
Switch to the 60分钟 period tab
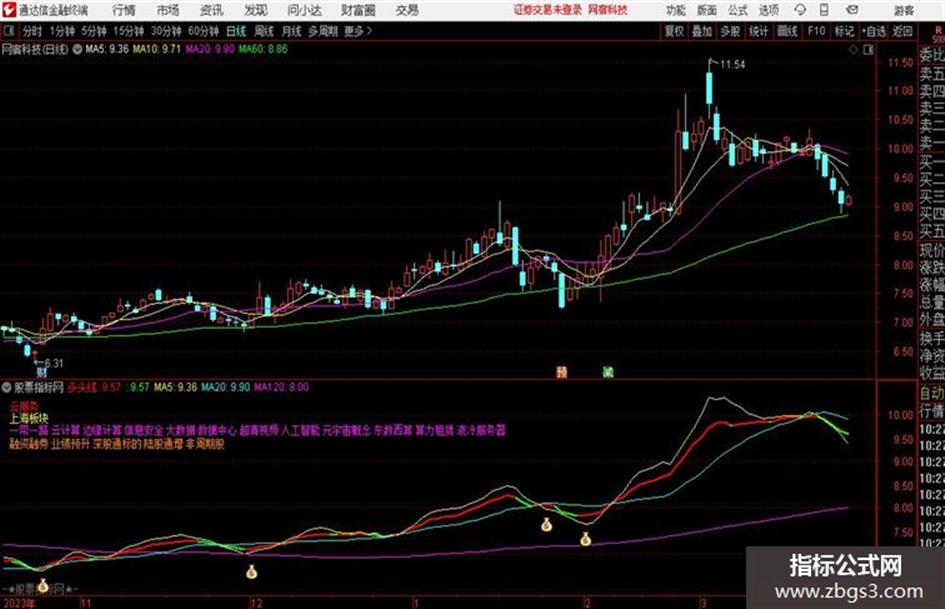(203, 31)
